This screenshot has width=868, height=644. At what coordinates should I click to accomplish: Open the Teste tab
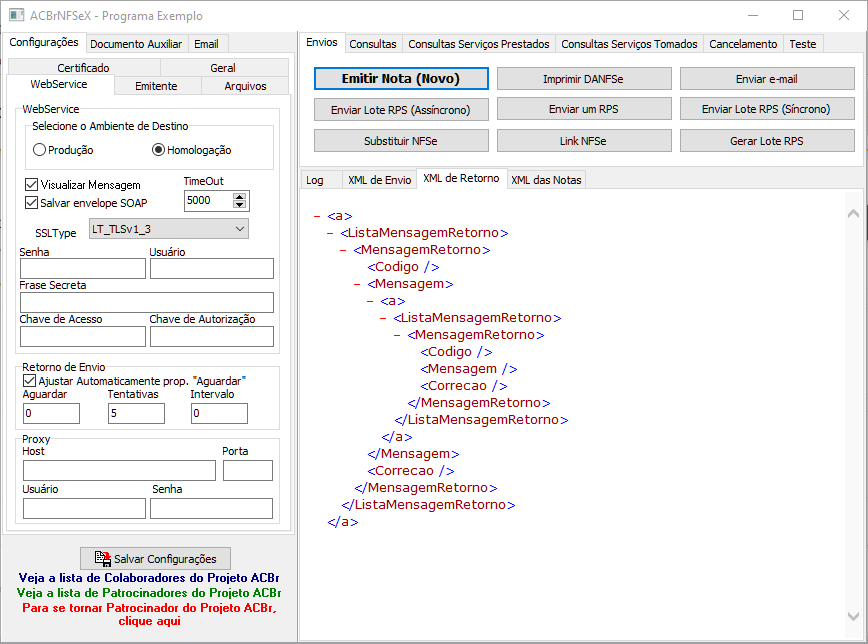tap(803, 44)
